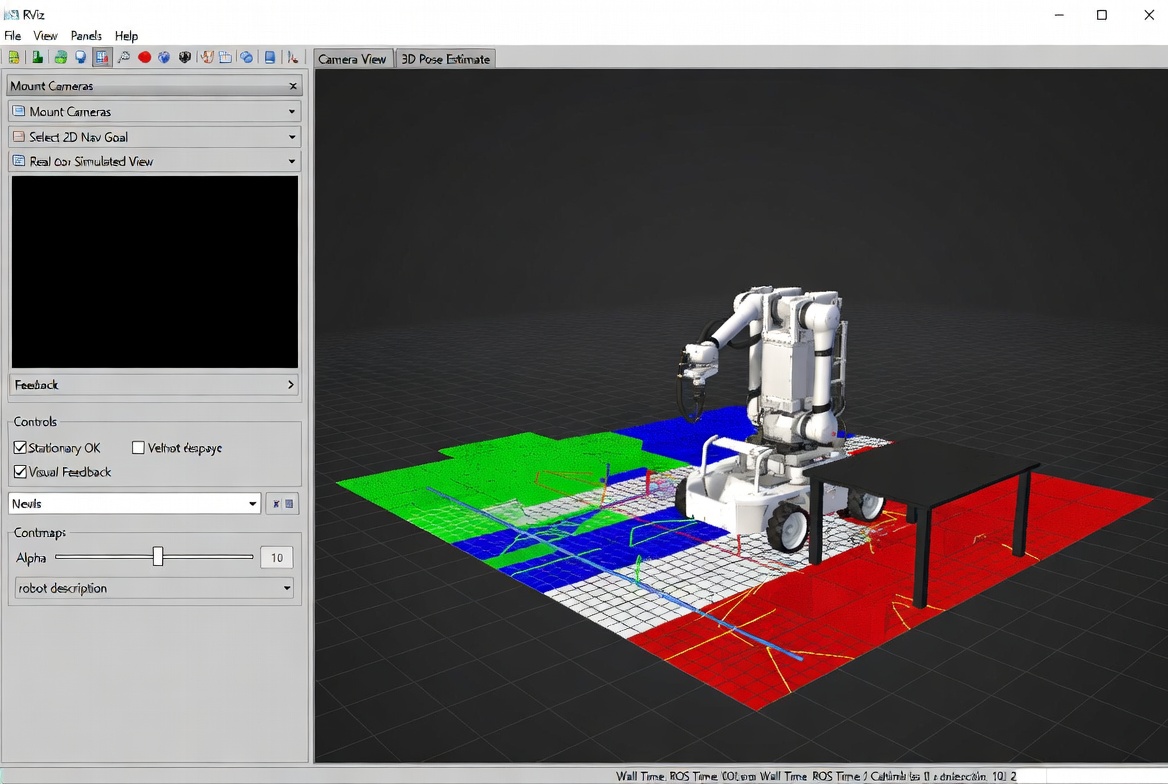Click the small grid button beside Nevils dropdown
The image size is (1168, 784).
click(289, 504)
